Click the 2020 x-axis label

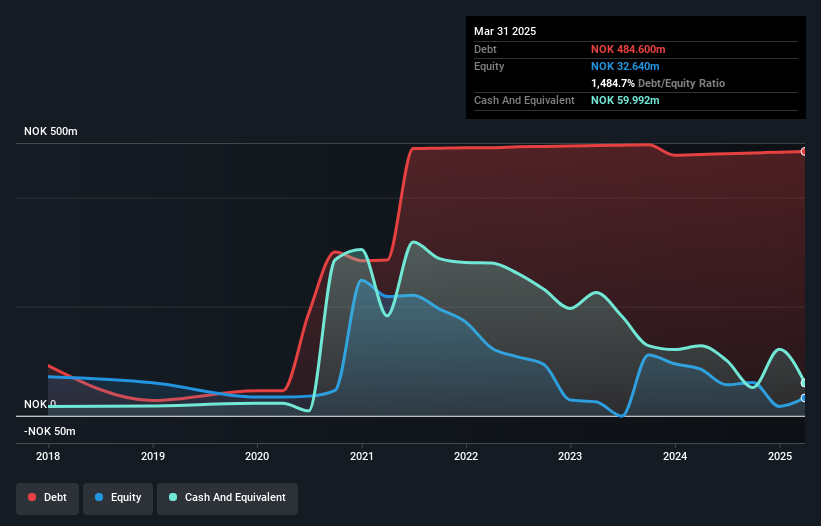[257, 456]
